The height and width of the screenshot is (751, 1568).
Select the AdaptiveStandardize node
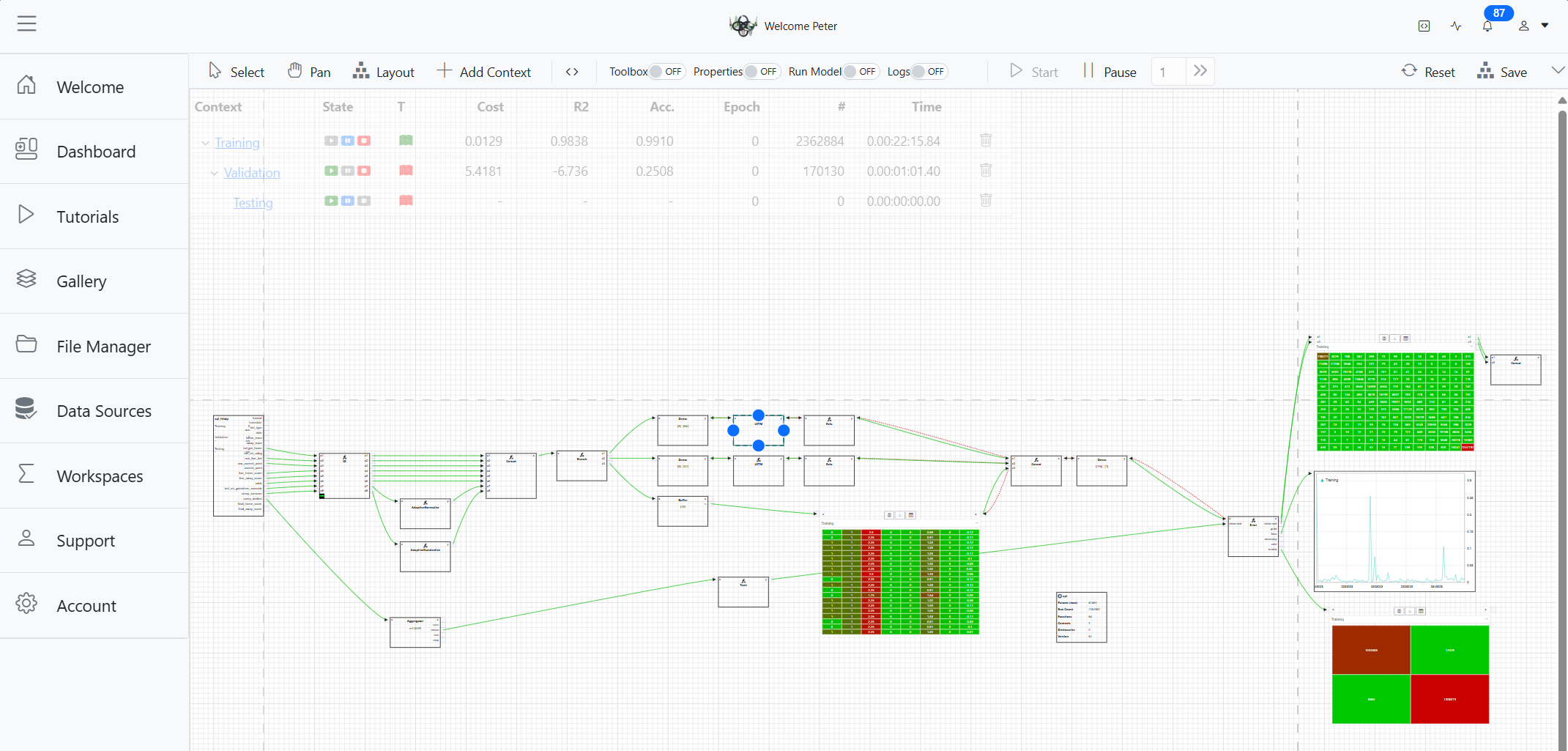click(x=426, y=557)
